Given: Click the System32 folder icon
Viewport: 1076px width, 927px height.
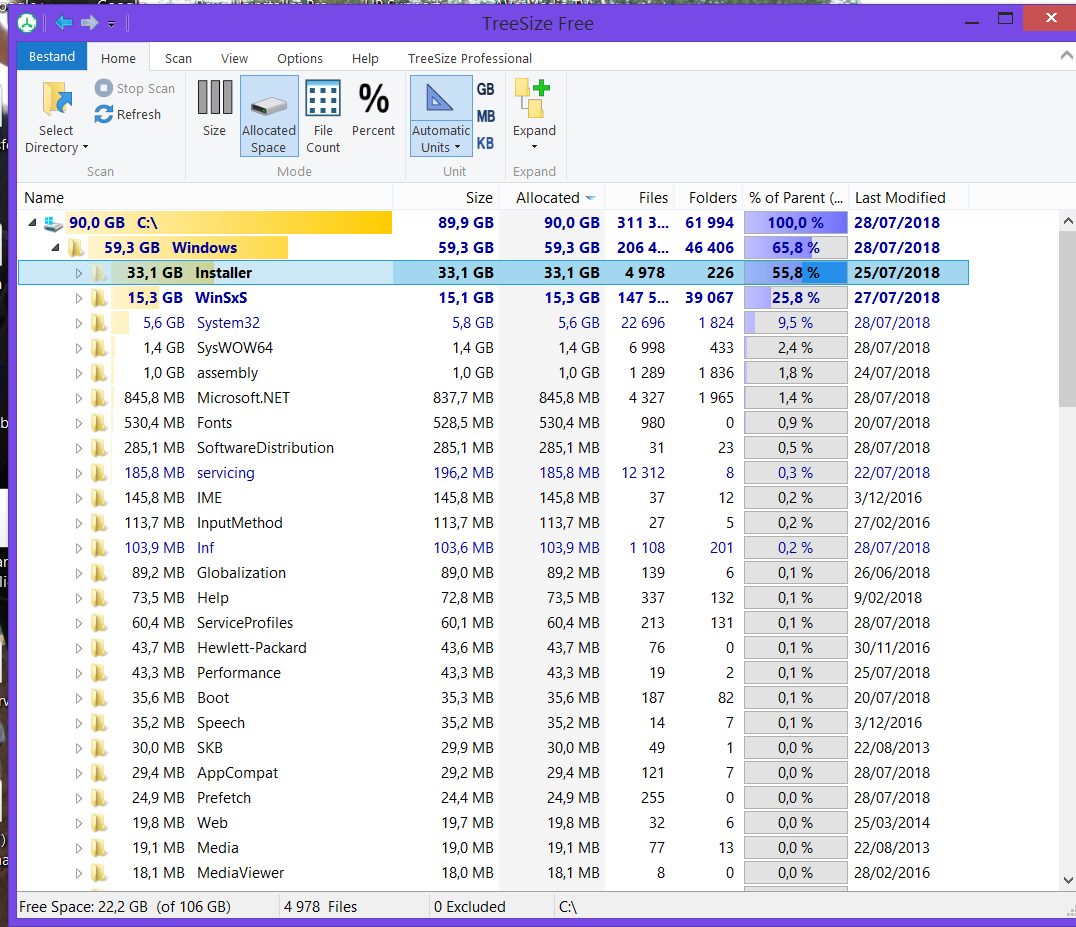Looking at the screenshot, I should click(x=100, y=323).
